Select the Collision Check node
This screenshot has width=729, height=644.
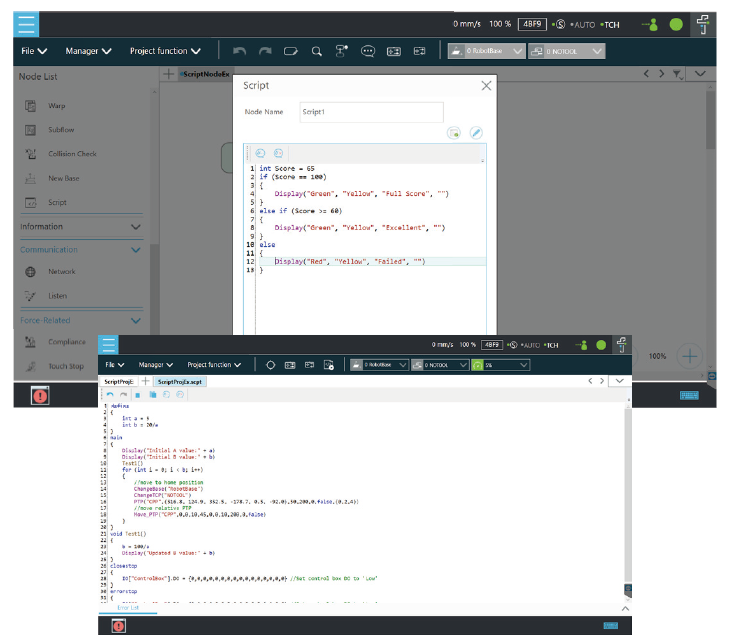pos(72,154)
